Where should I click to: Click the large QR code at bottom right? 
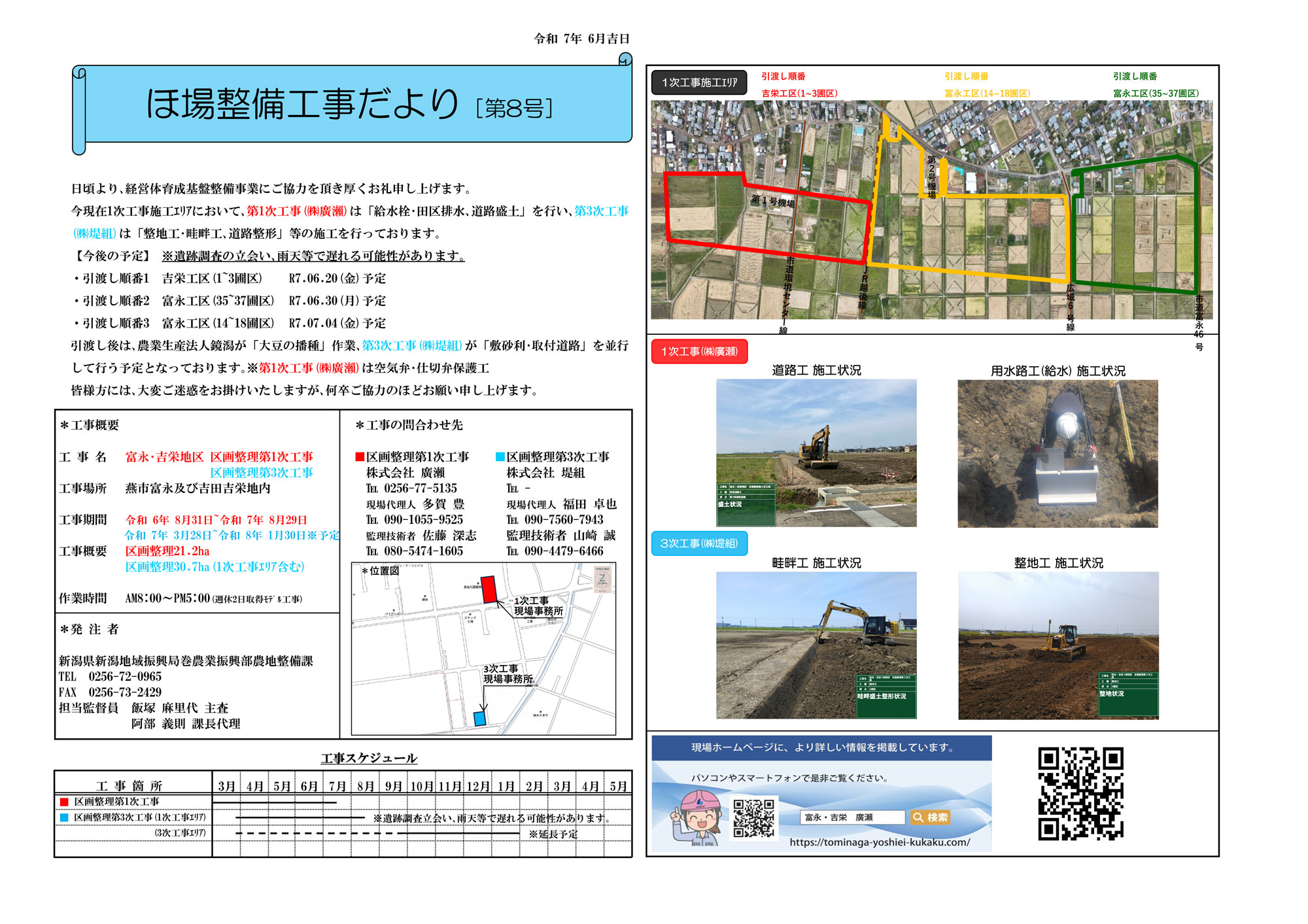coord(1080,793)
